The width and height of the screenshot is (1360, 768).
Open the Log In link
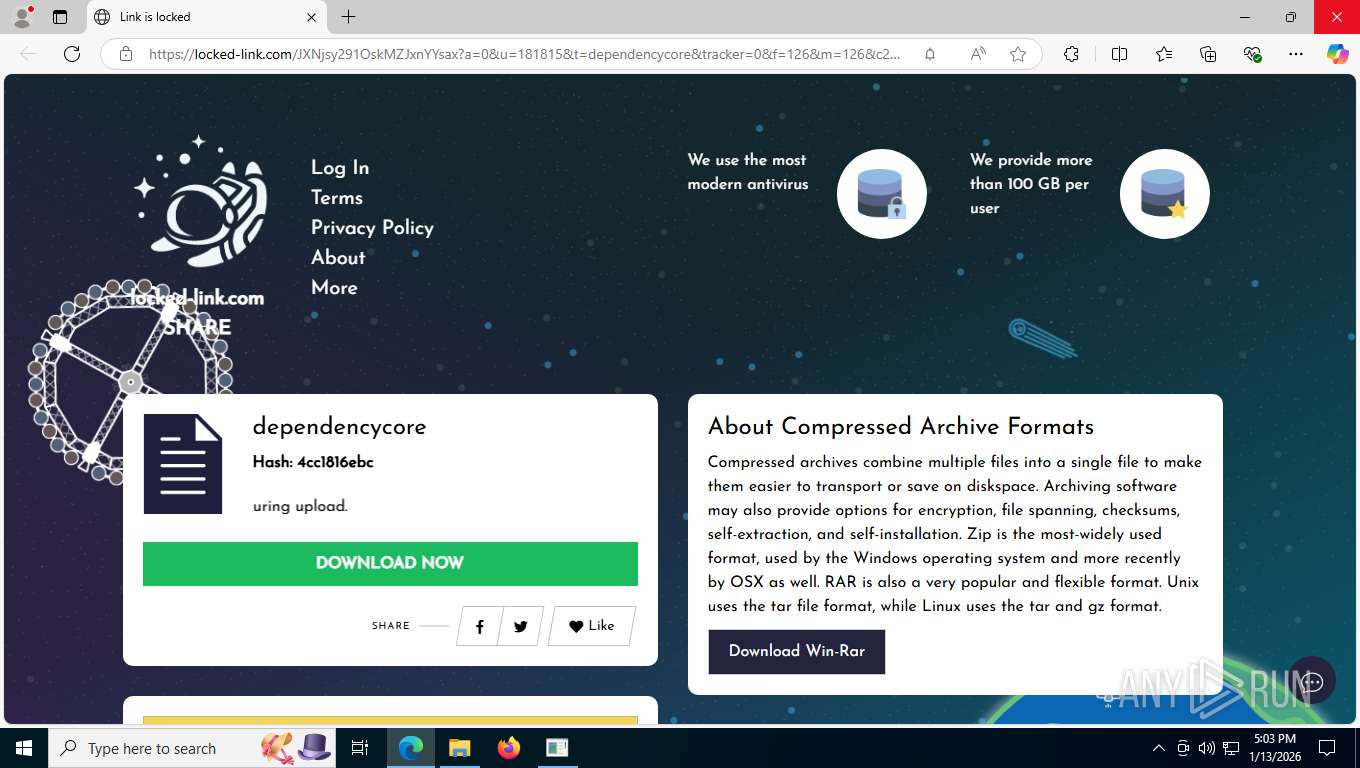340,168
